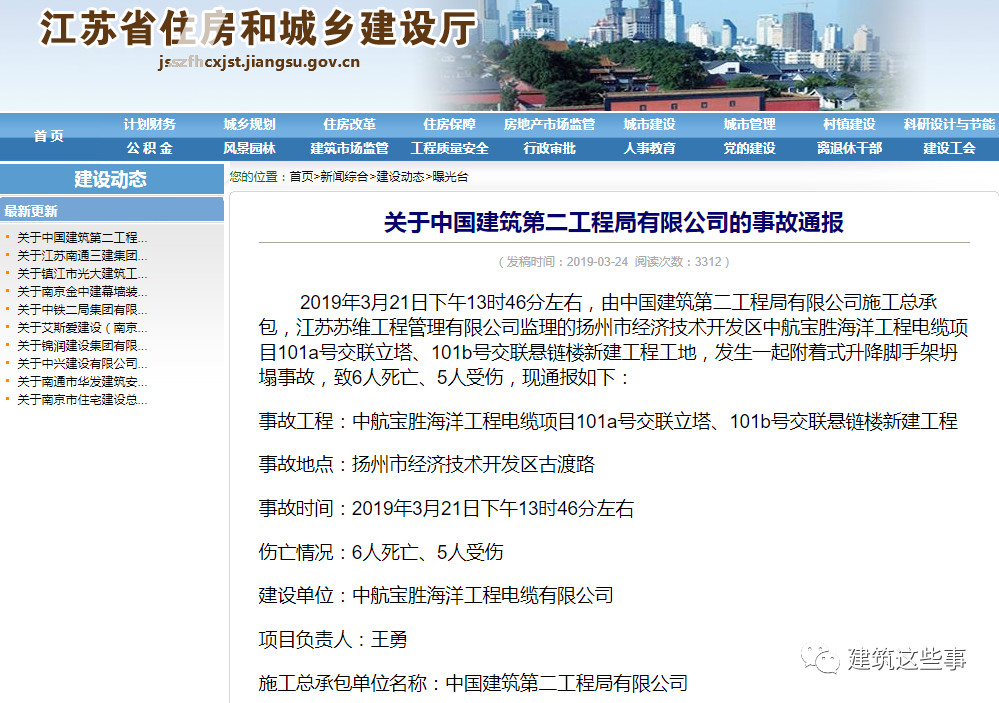Viewport: 999px width, 703px height.
Task: Click 首页 in the breadcrumb path
Action: coord(301,177)
